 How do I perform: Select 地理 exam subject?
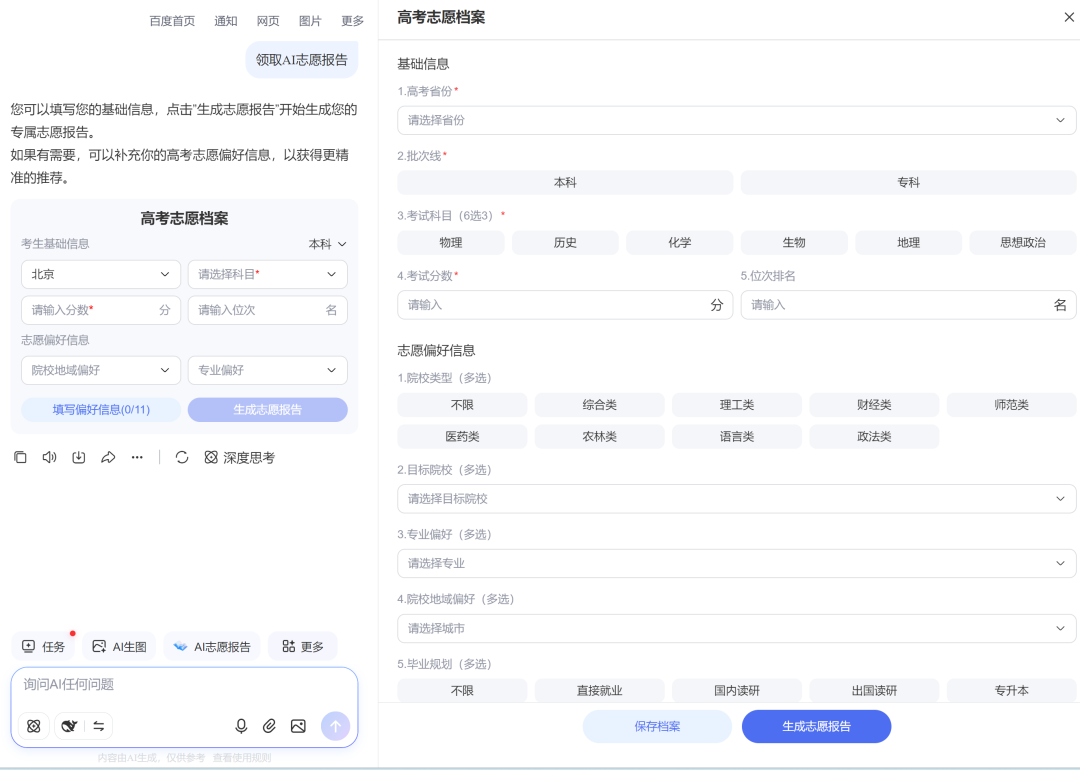point(908,242)
